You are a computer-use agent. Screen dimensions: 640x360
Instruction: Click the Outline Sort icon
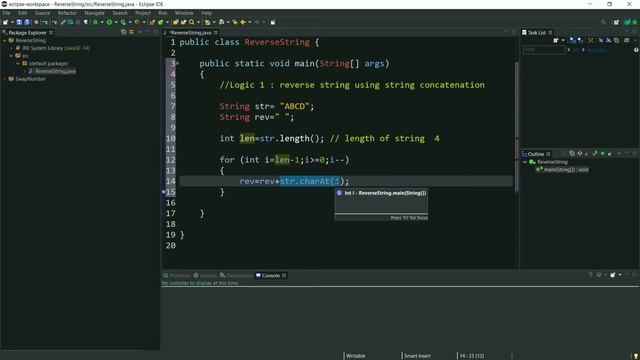click(x=579, y=154)
